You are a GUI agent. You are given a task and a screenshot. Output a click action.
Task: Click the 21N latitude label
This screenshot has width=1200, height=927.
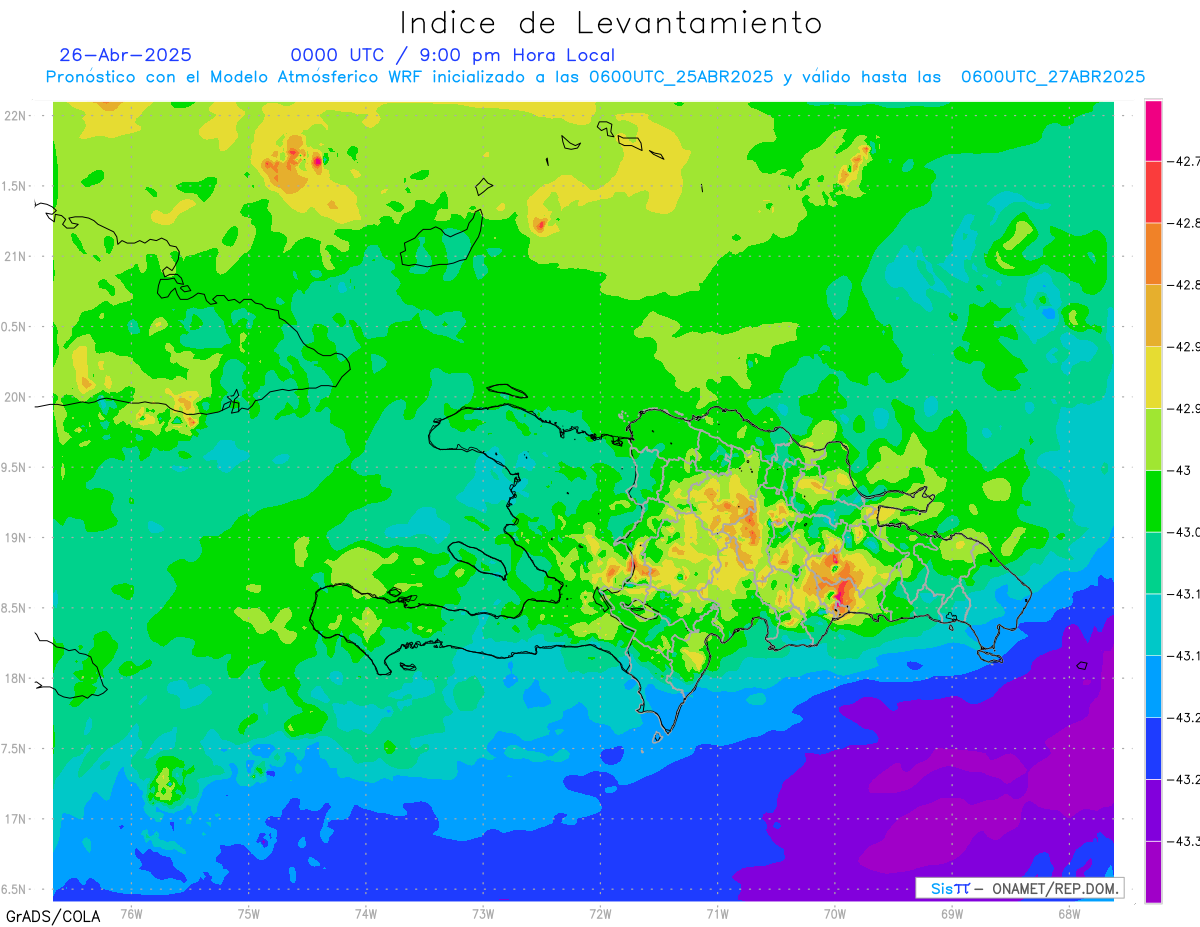pos(16,257)
